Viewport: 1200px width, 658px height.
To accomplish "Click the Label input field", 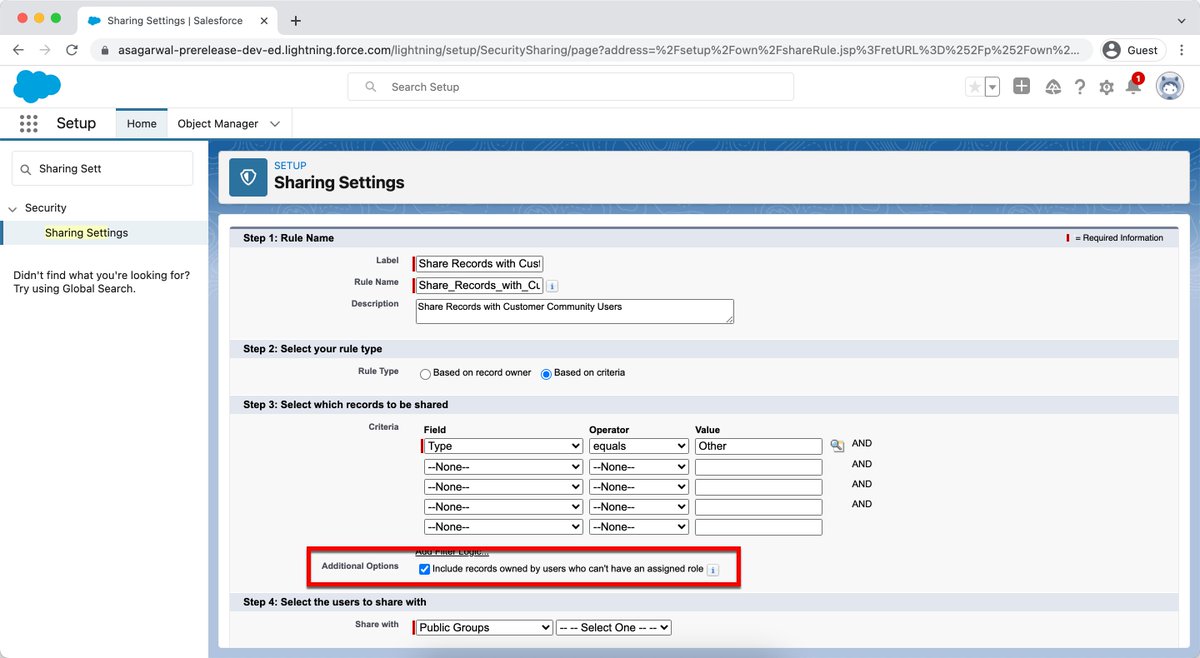I will click(x=479, y=264).
